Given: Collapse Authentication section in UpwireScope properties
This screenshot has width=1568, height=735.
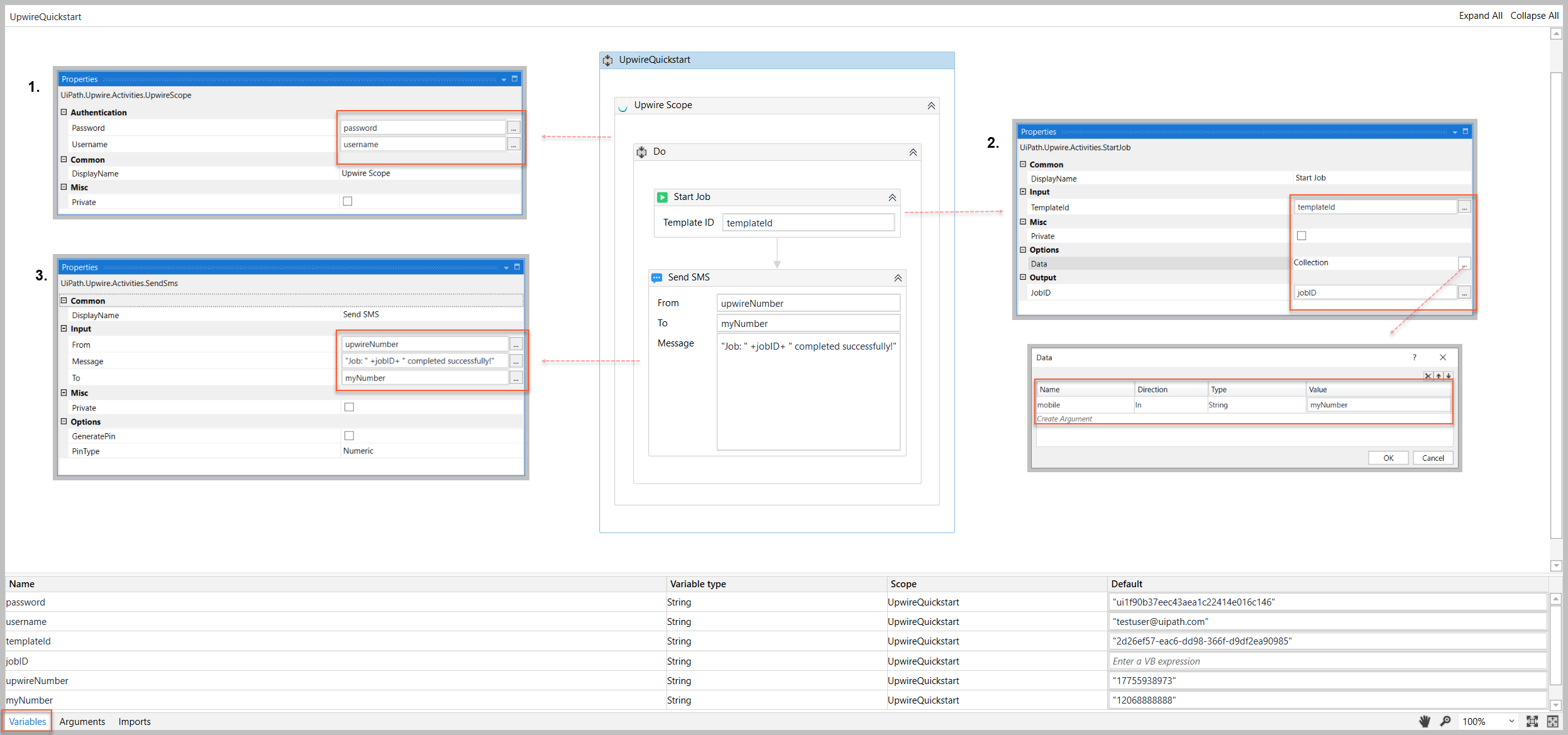Looking at the screenshot, I should point(63,112).
